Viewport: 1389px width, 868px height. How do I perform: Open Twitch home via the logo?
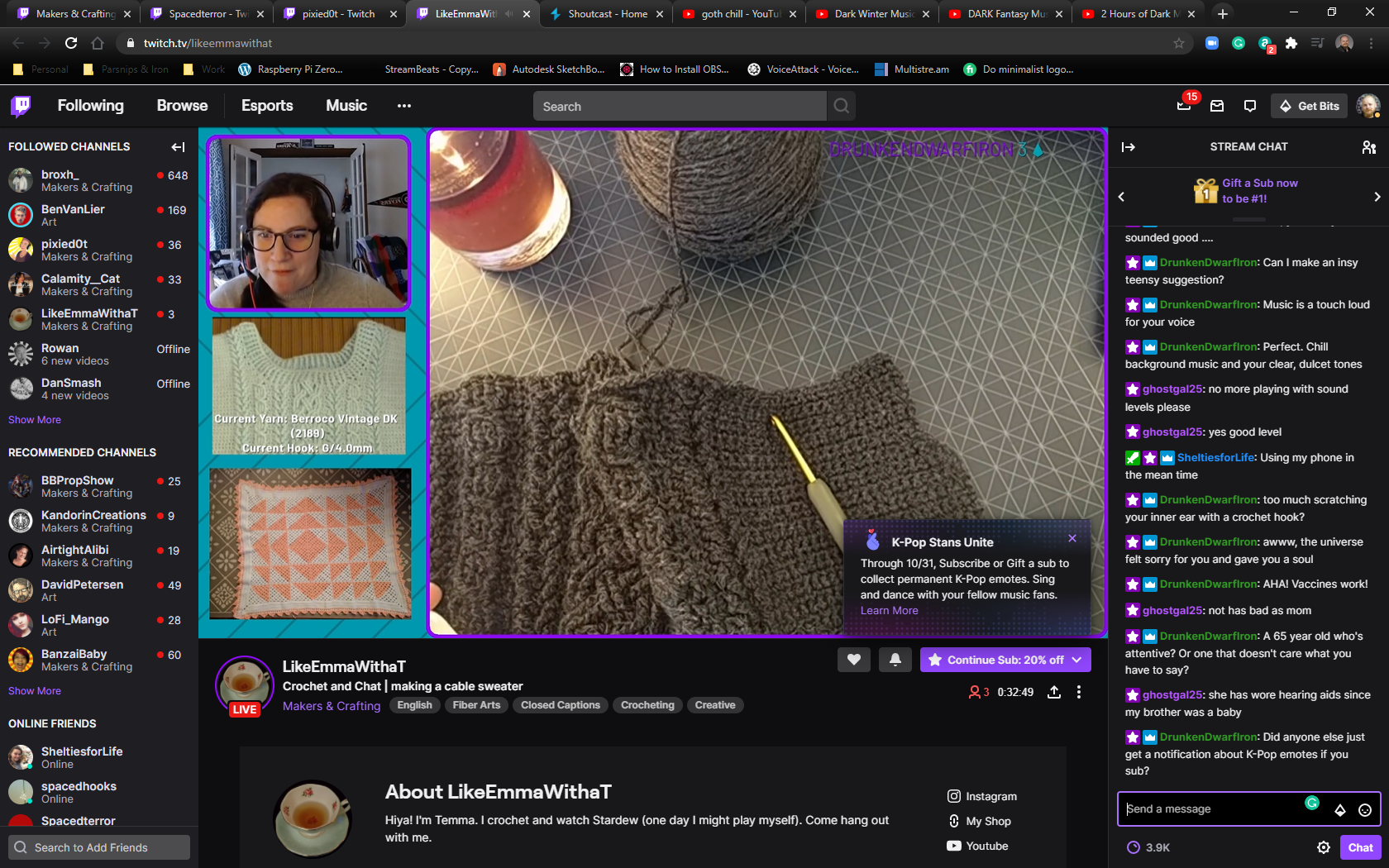click(x=21, y=106)
